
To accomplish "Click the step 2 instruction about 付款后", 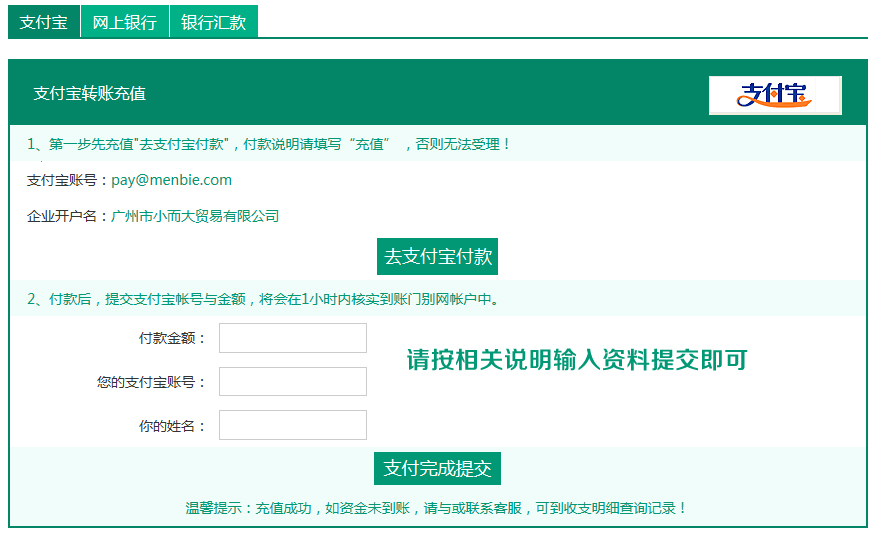I will point(264,299).
